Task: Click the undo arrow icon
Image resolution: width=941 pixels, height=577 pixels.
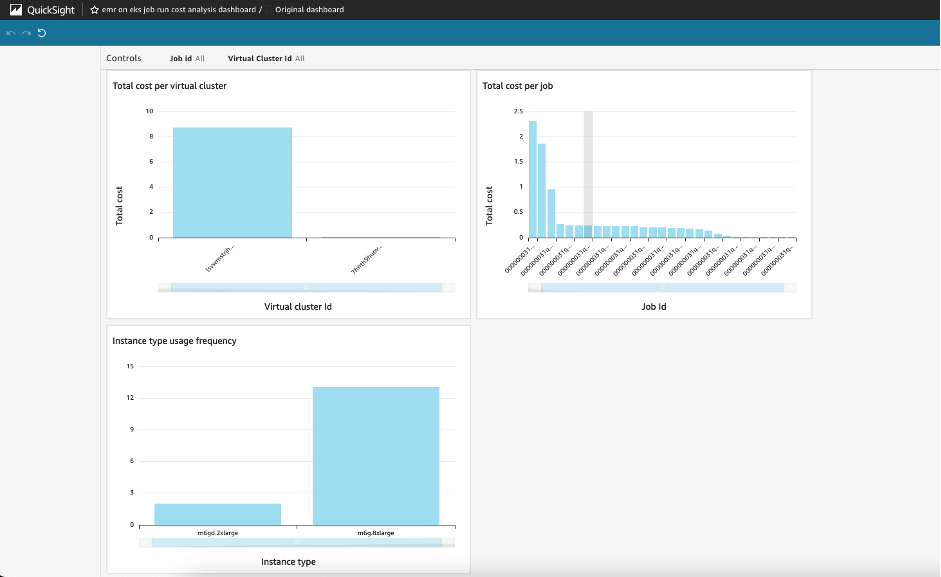Action: click(x=11, y=32)
